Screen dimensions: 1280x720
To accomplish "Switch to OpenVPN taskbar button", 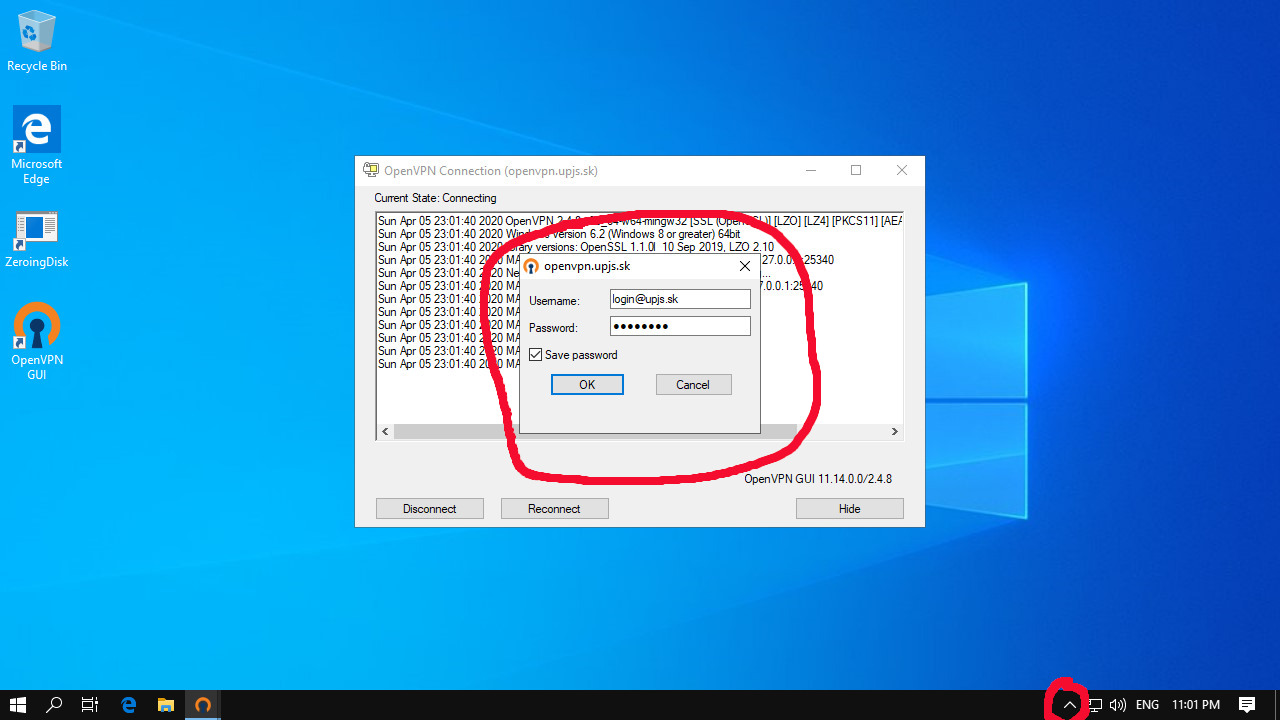I will (x=203, y=705).
